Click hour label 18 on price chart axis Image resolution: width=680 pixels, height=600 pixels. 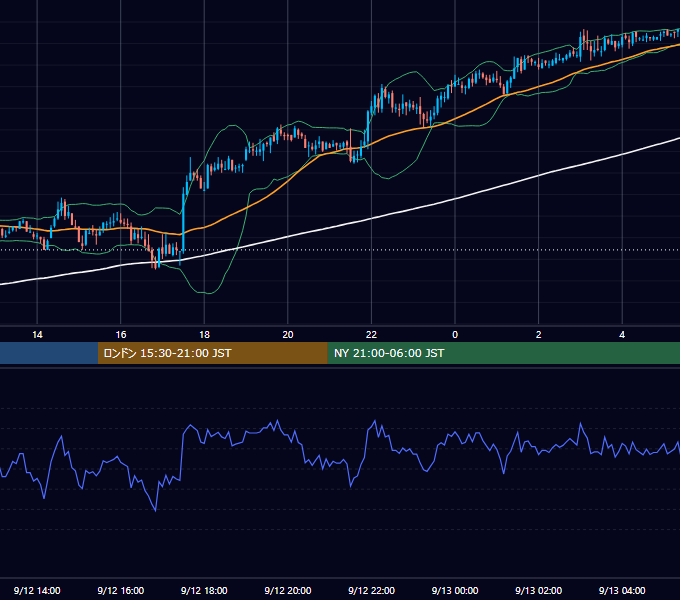[204, 335]
